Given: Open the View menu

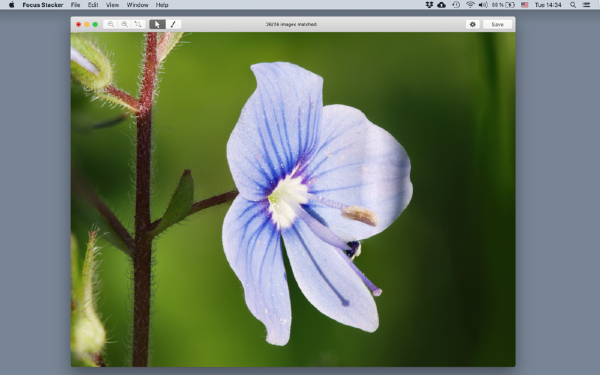Looking at the screenshot, I should pyautogui.click(x=112, y=5).
